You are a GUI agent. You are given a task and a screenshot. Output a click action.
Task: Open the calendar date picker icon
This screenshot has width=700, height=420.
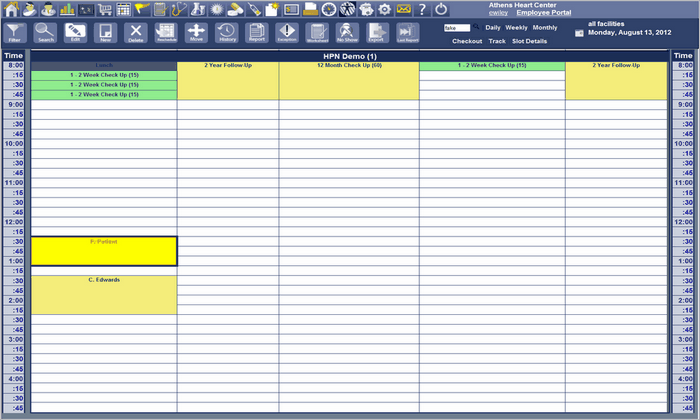click(579, 32)
